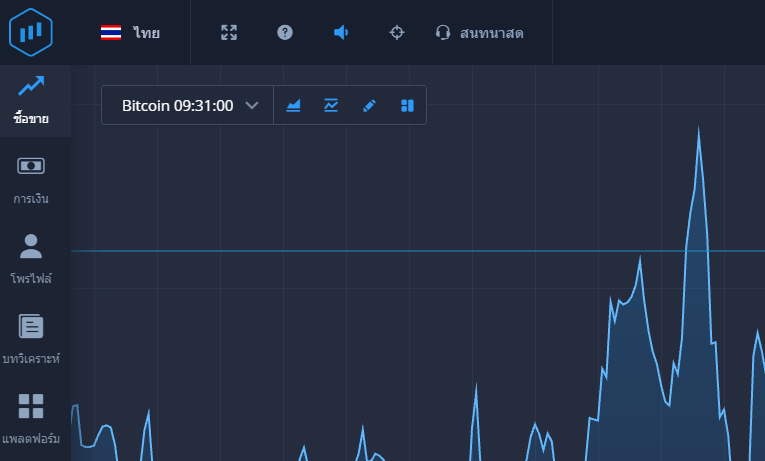Click the hexagon platform logo
The image size is (765, 461).
pyautogui.click(x=31, y=32)
